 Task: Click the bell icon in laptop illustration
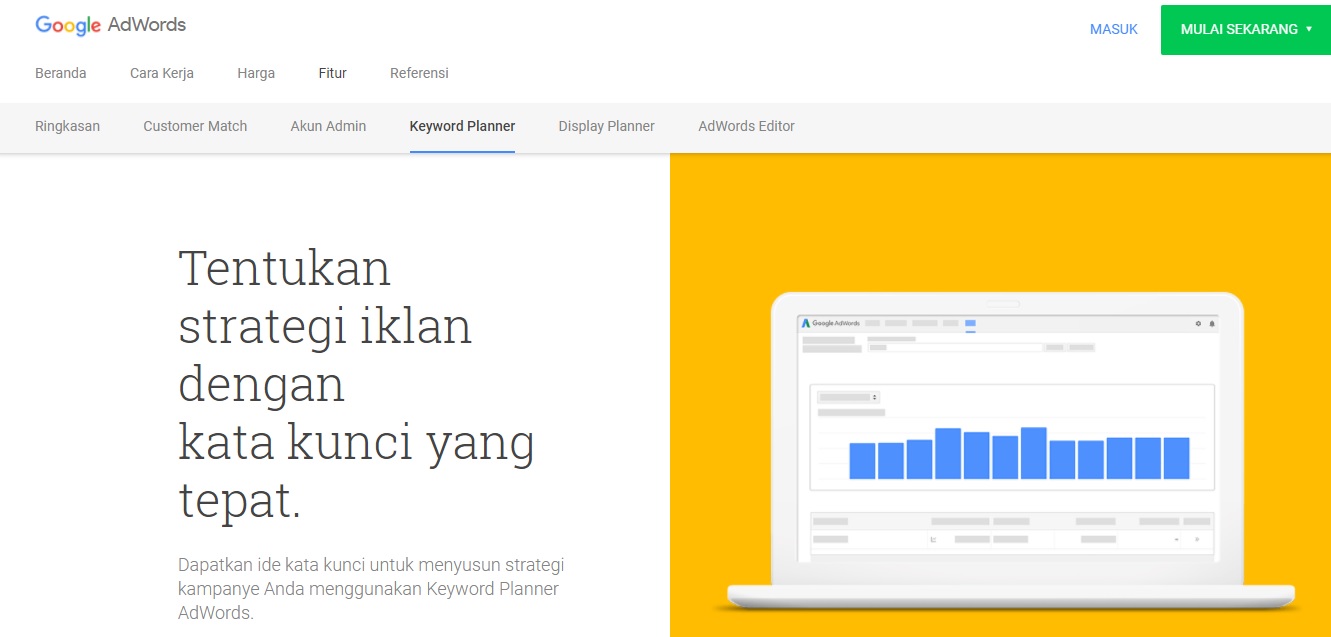(x=1212, y=323)
